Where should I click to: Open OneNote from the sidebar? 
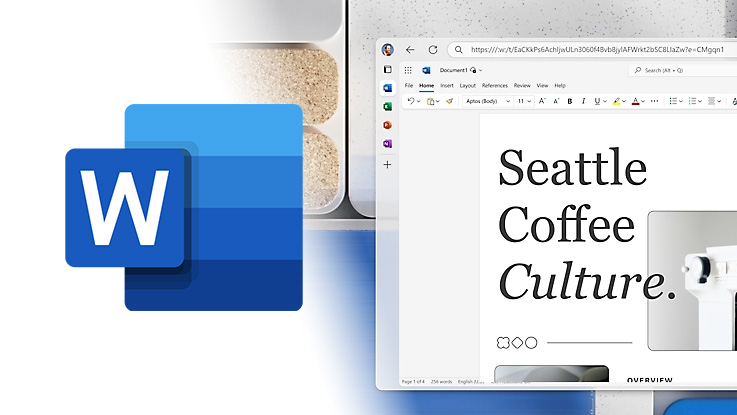click(387, 144)
